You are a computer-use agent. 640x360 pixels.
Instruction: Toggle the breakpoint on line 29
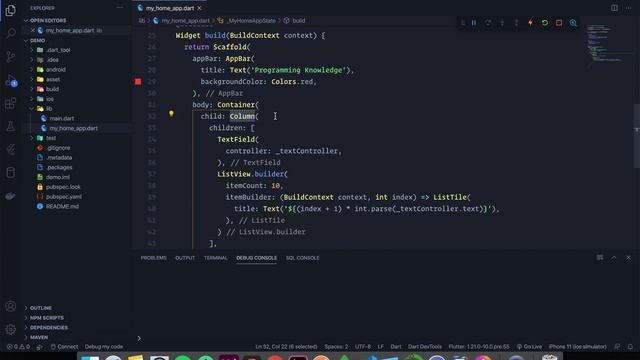coord(138,82)
